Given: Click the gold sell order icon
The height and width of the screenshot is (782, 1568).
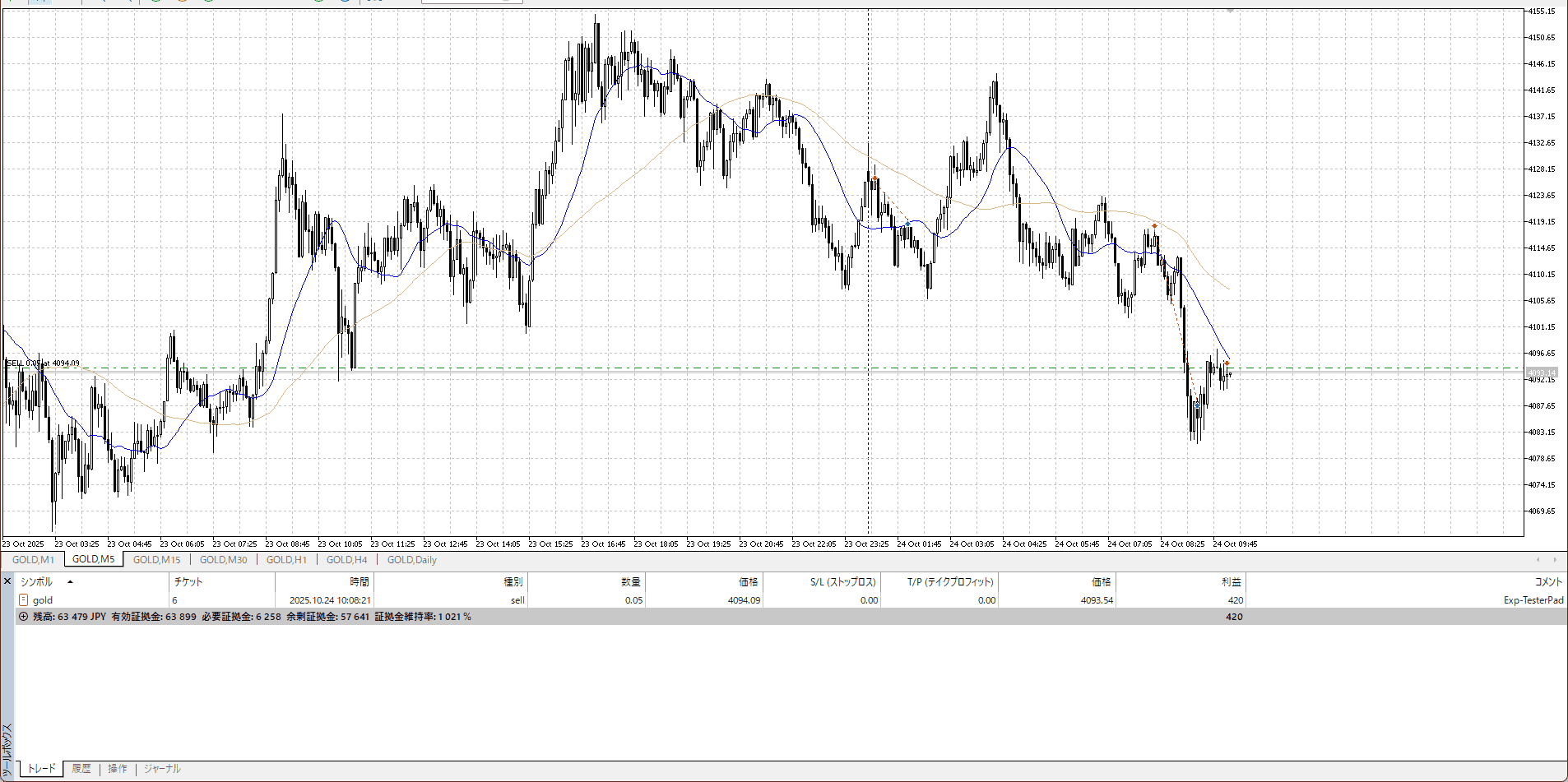Looking at the screenshot, I should click(x=24, y=600).
